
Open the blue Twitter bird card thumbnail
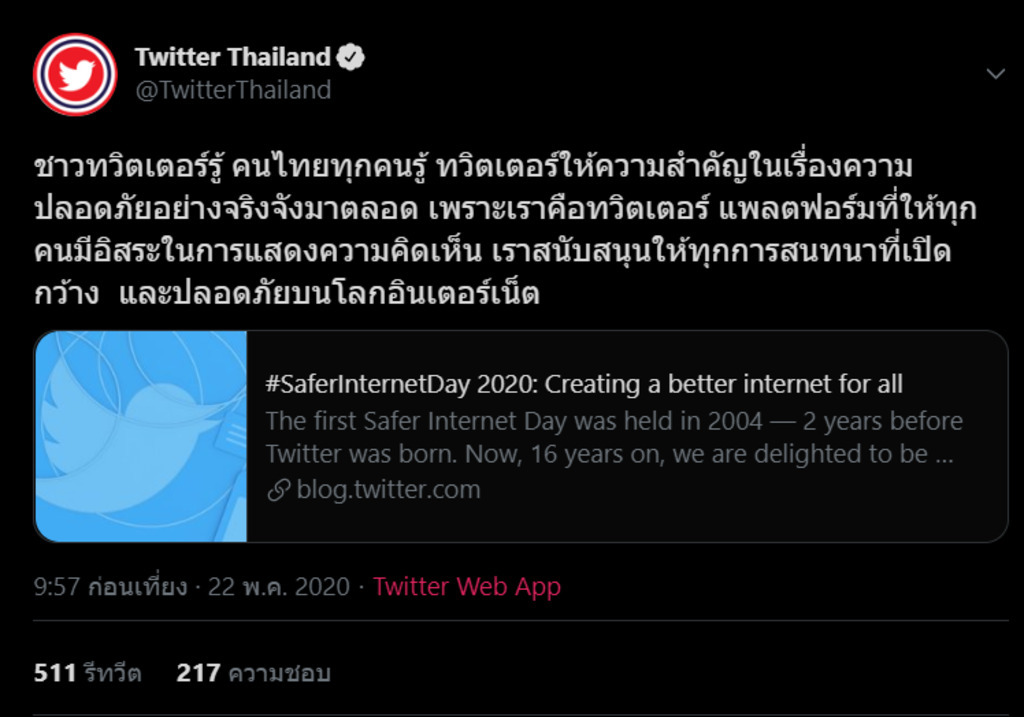pos(141,437)
